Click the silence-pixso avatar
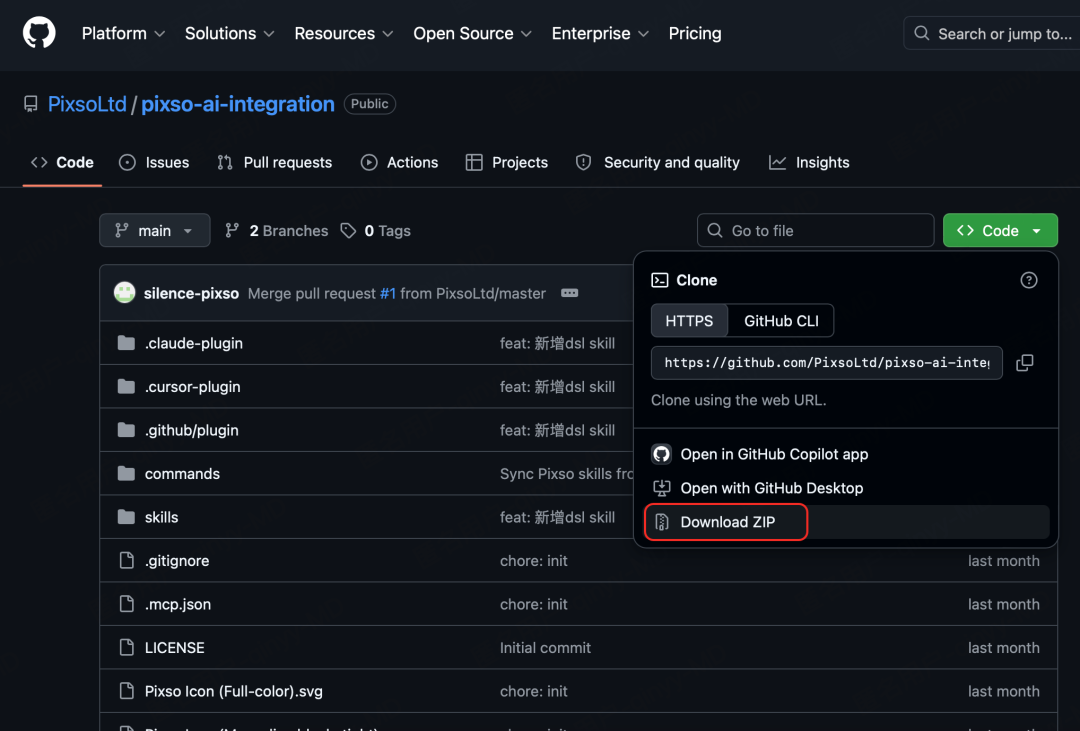Image resolution: width=1080 pixels, height=731 pixels. tap(125, 293)
